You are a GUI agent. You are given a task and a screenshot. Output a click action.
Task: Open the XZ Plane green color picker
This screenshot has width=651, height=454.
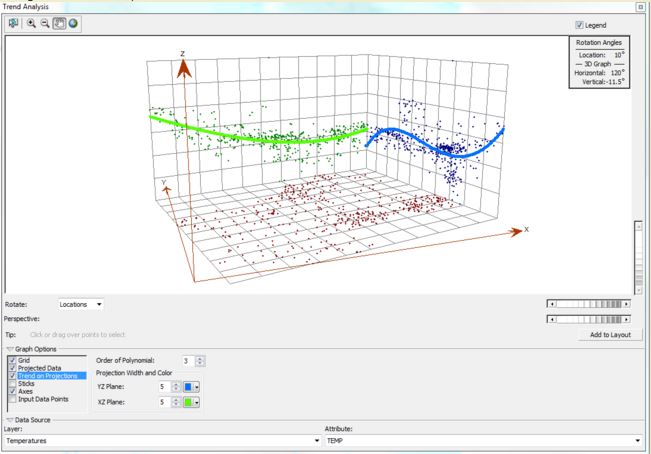(x=190, y=402)
